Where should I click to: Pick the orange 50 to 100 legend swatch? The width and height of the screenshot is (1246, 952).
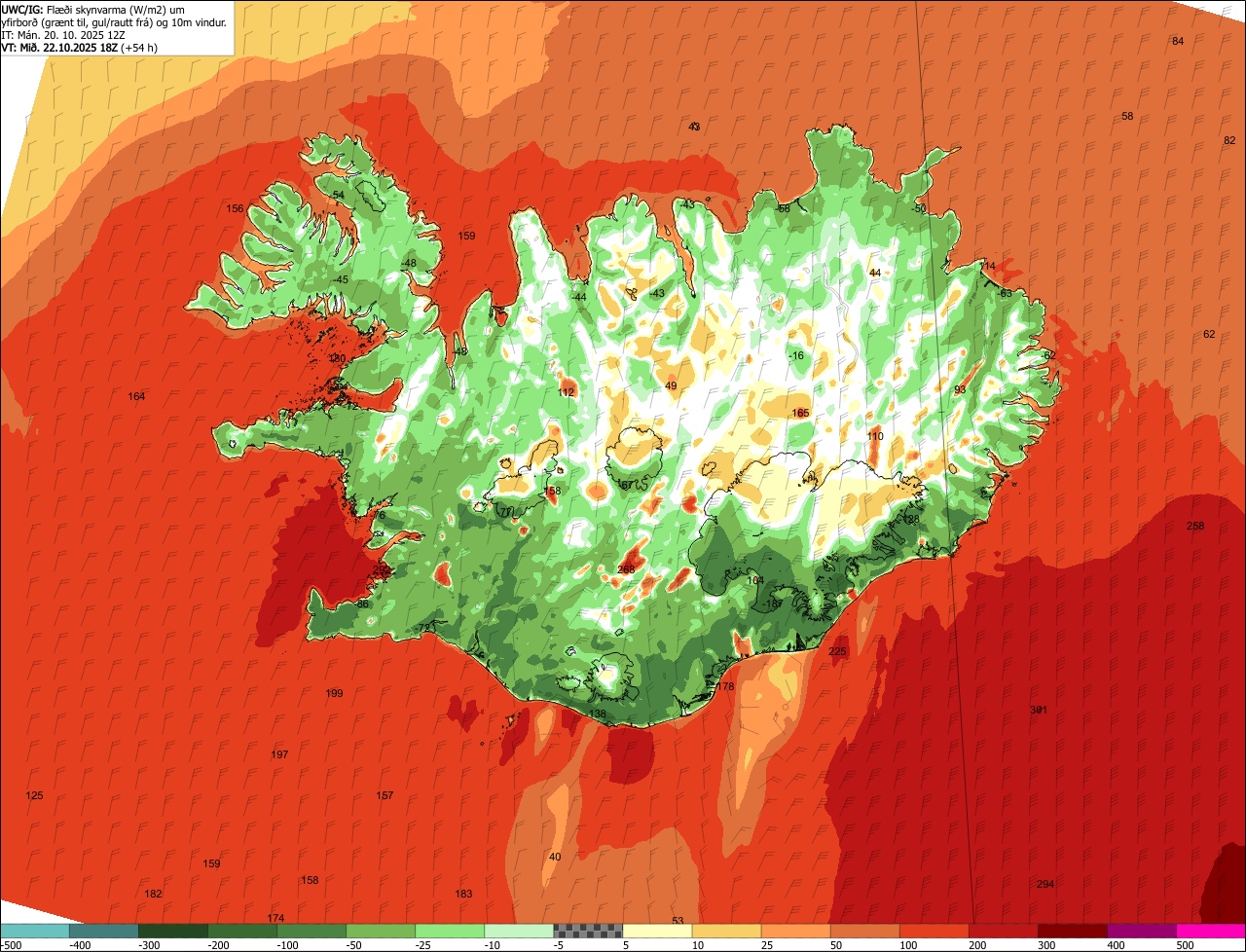[x=864, y=931]
